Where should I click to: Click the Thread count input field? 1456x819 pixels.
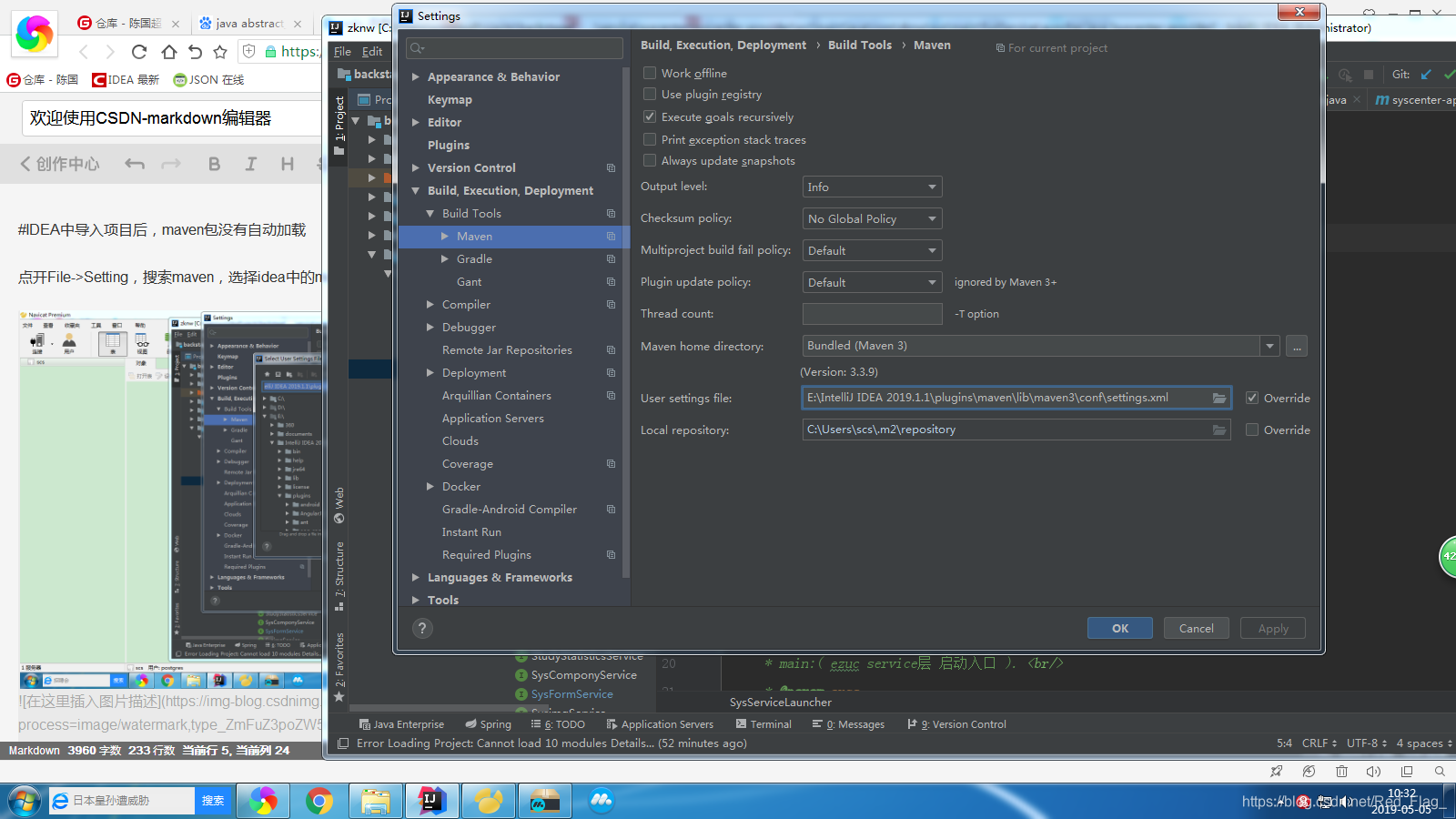[x=872, y=314]
